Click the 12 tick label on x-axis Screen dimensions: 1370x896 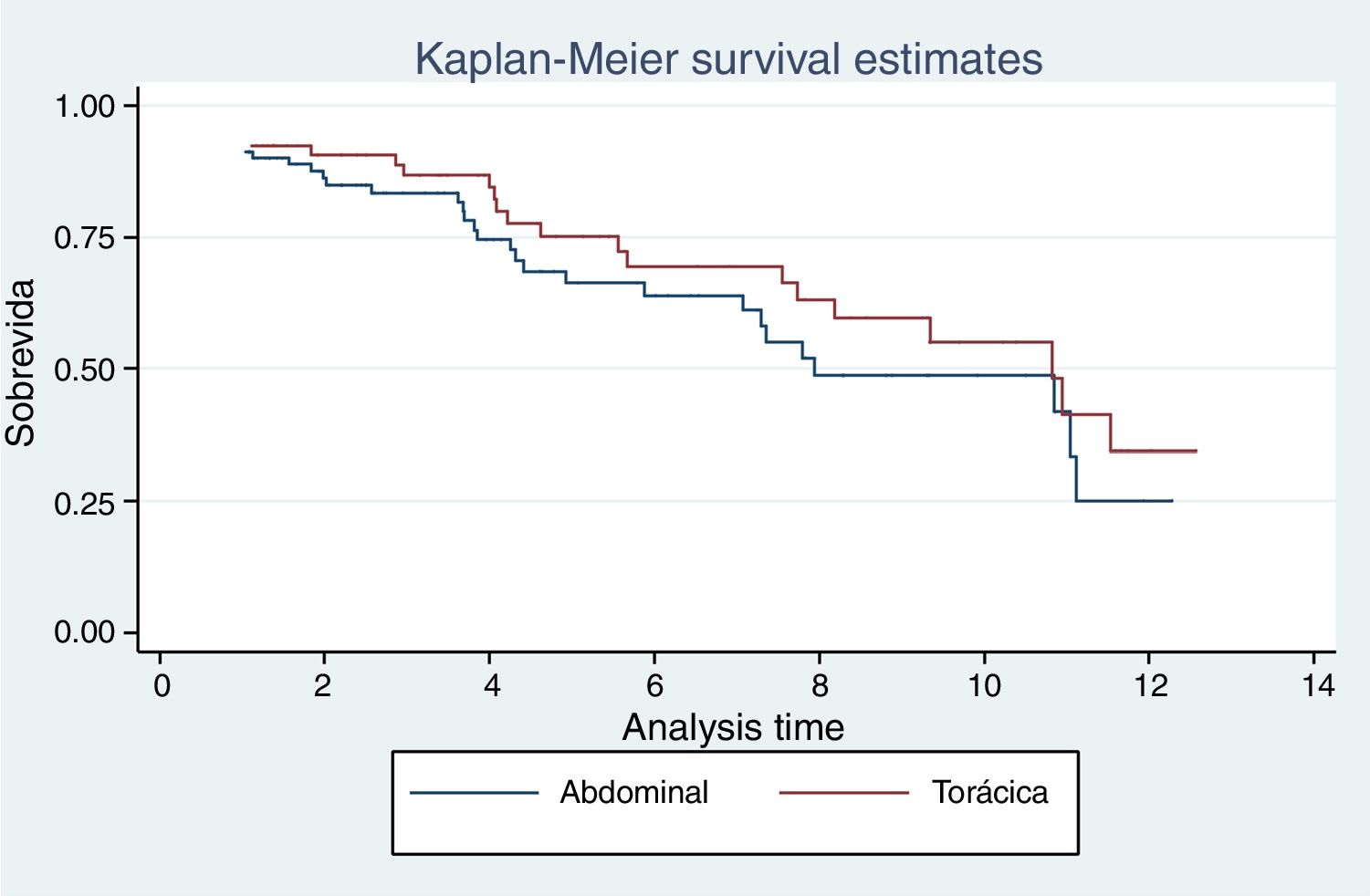tap(1150, 685)
